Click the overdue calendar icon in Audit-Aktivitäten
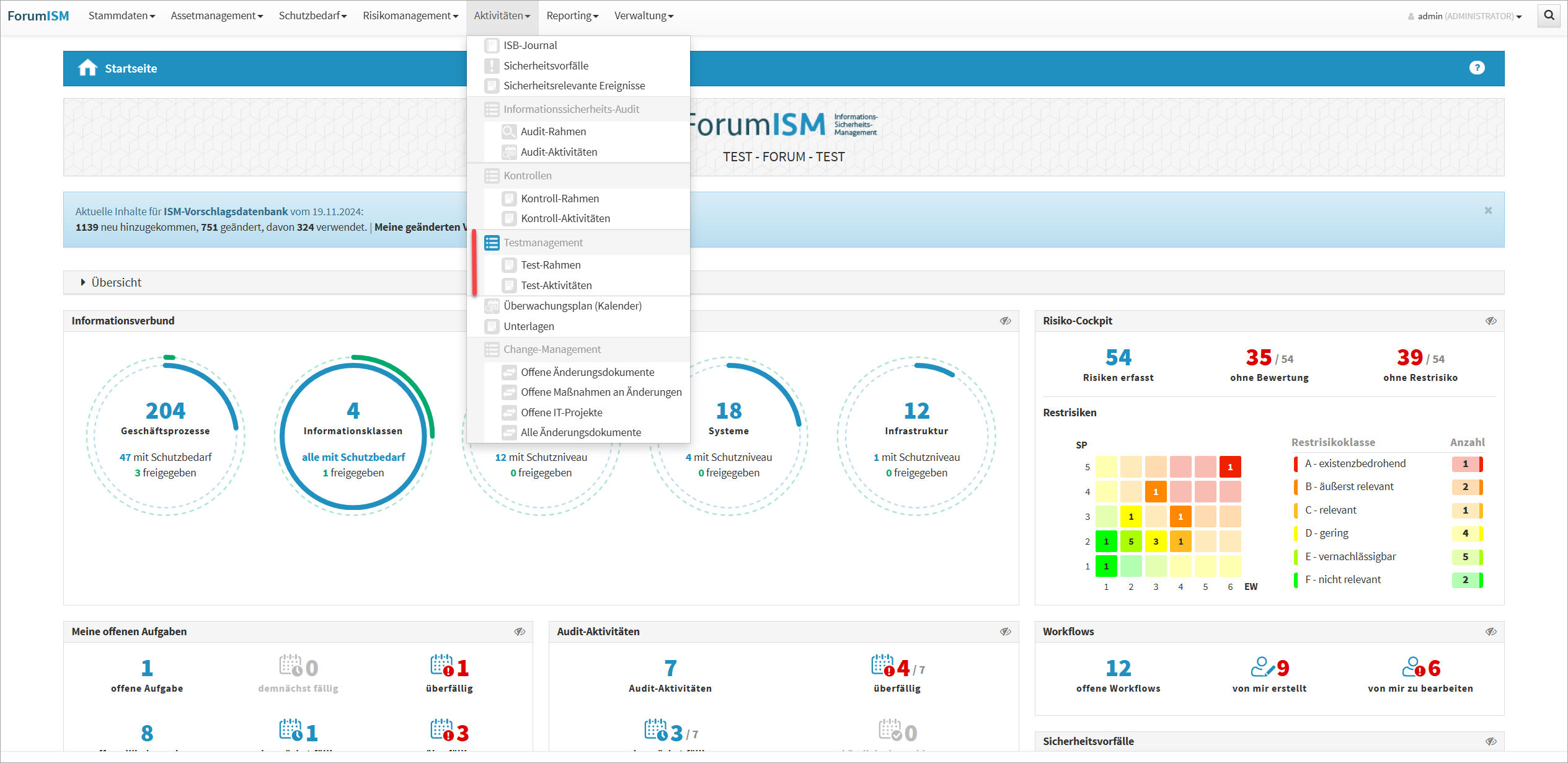Image resolution: width=1568 pixels, height=763 pixels. tap(882, 666)
